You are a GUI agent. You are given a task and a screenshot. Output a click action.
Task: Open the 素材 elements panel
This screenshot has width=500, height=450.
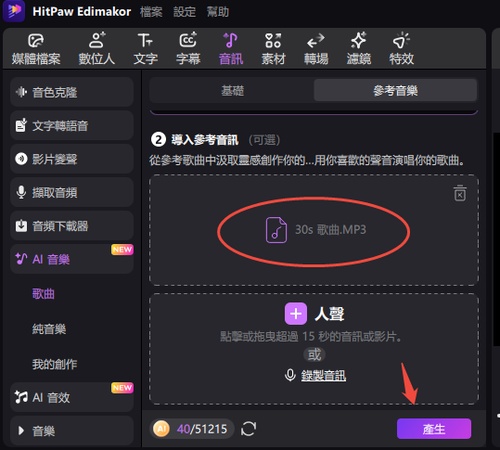click(x=273, y=49)
